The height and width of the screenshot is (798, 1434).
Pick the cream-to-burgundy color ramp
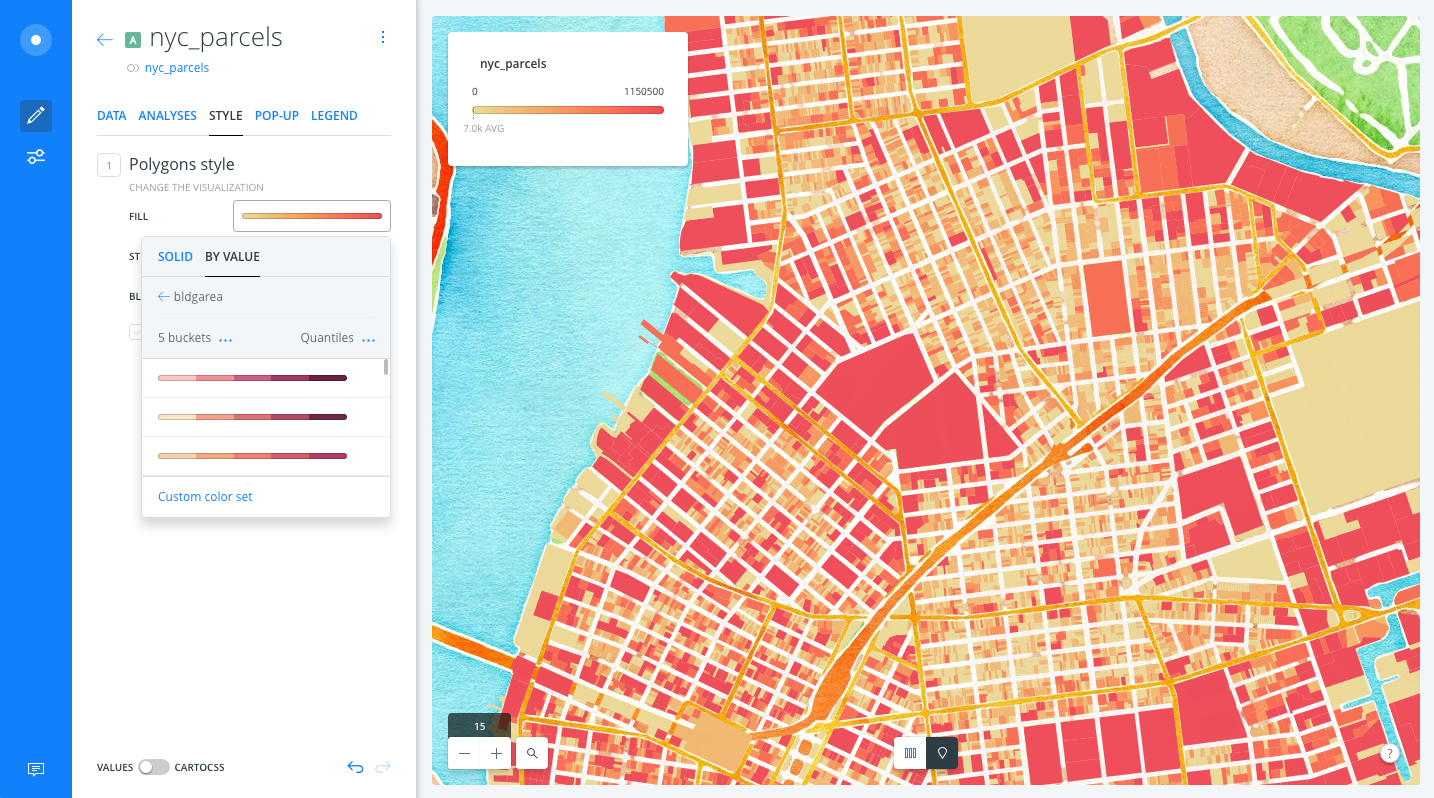pyautogui.click(x=253, y=417)
